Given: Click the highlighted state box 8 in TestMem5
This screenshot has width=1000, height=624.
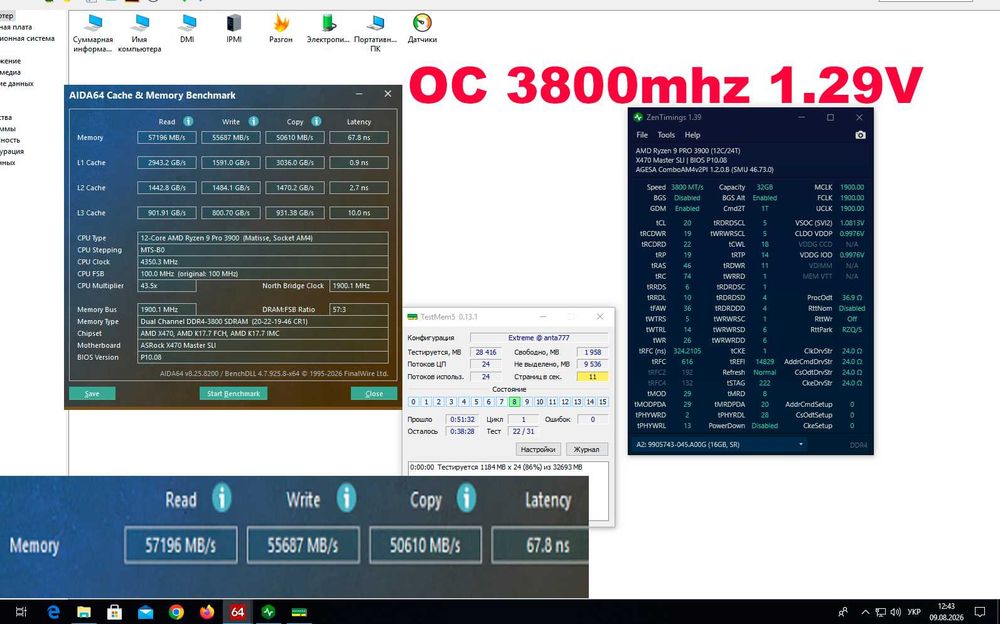Looking at the screenshot, I should (x=514, y=402).
